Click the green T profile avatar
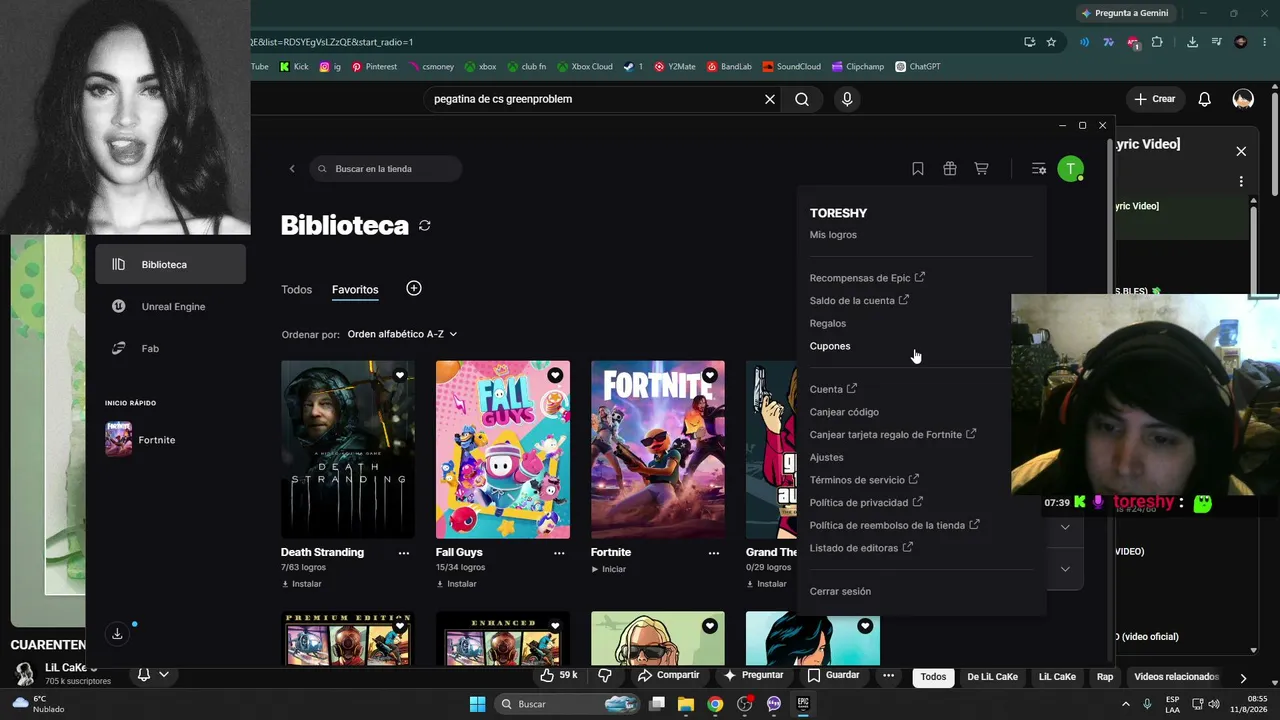This screenshot has height=720, width=1280. [x=1070, y=169]
